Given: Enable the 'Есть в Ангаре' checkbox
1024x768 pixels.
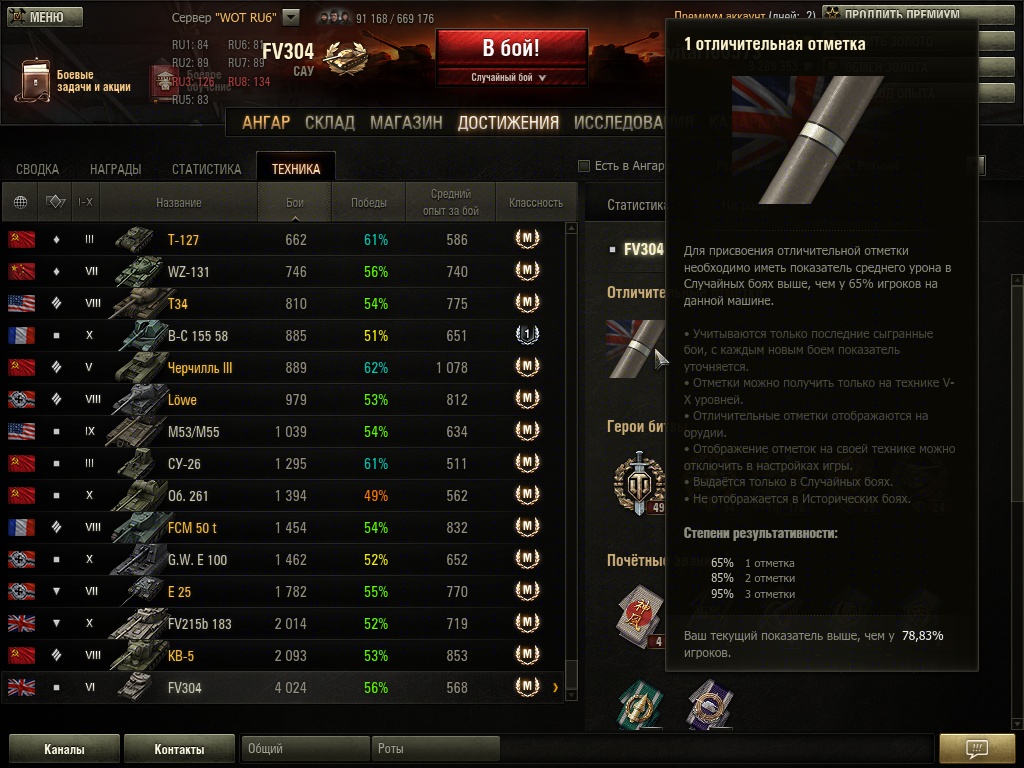Looking at the screenshot, I should 584,166.
